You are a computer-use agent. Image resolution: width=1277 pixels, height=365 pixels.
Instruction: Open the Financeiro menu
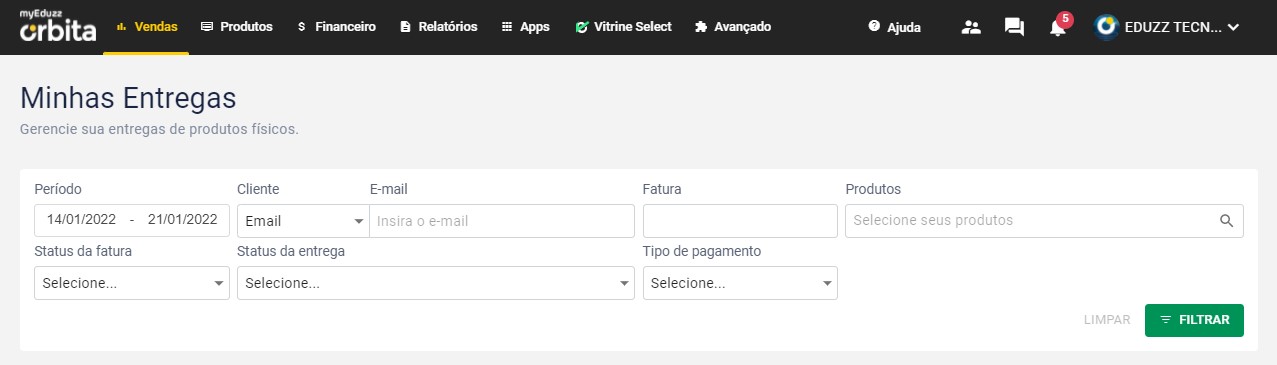(x=337, y=27)
